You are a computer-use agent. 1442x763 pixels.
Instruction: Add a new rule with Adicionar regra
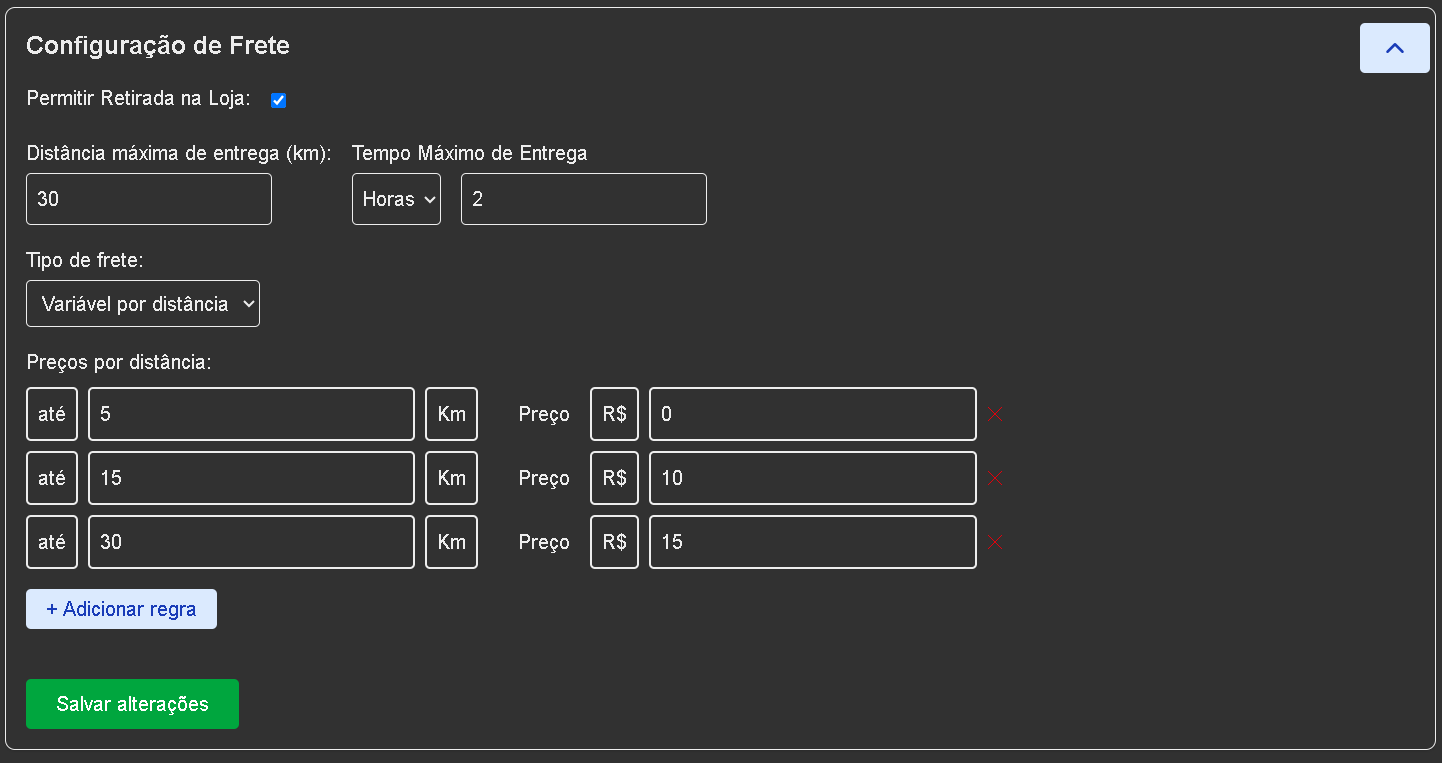click(120, 608)
